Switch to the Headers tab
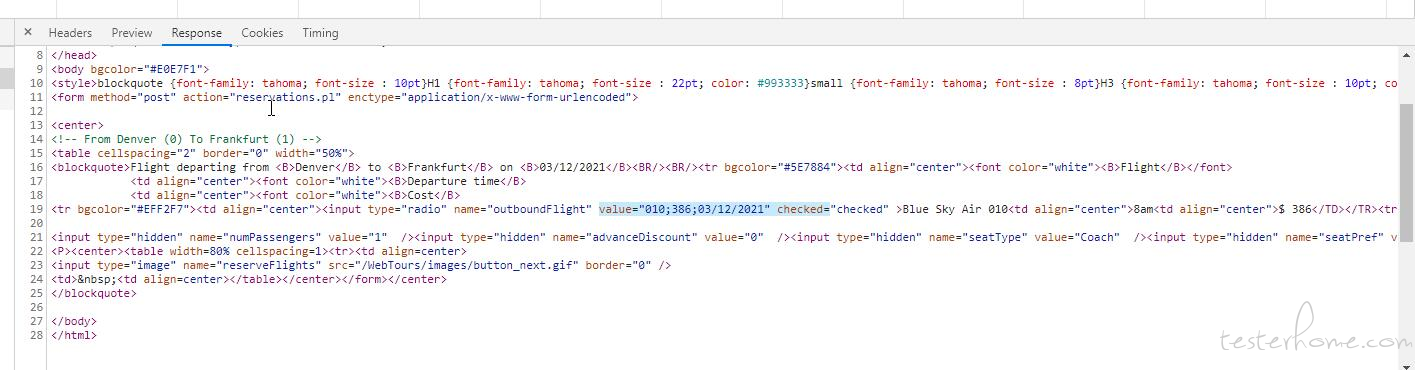Viewport: 1415px width, 370px height. (70, 33)
